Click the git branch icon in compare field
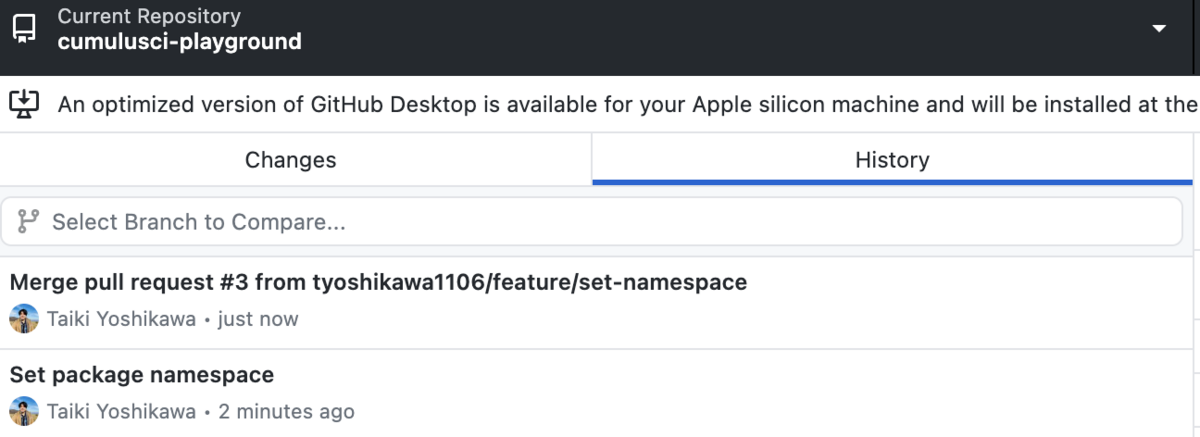 tap(28, 221)
